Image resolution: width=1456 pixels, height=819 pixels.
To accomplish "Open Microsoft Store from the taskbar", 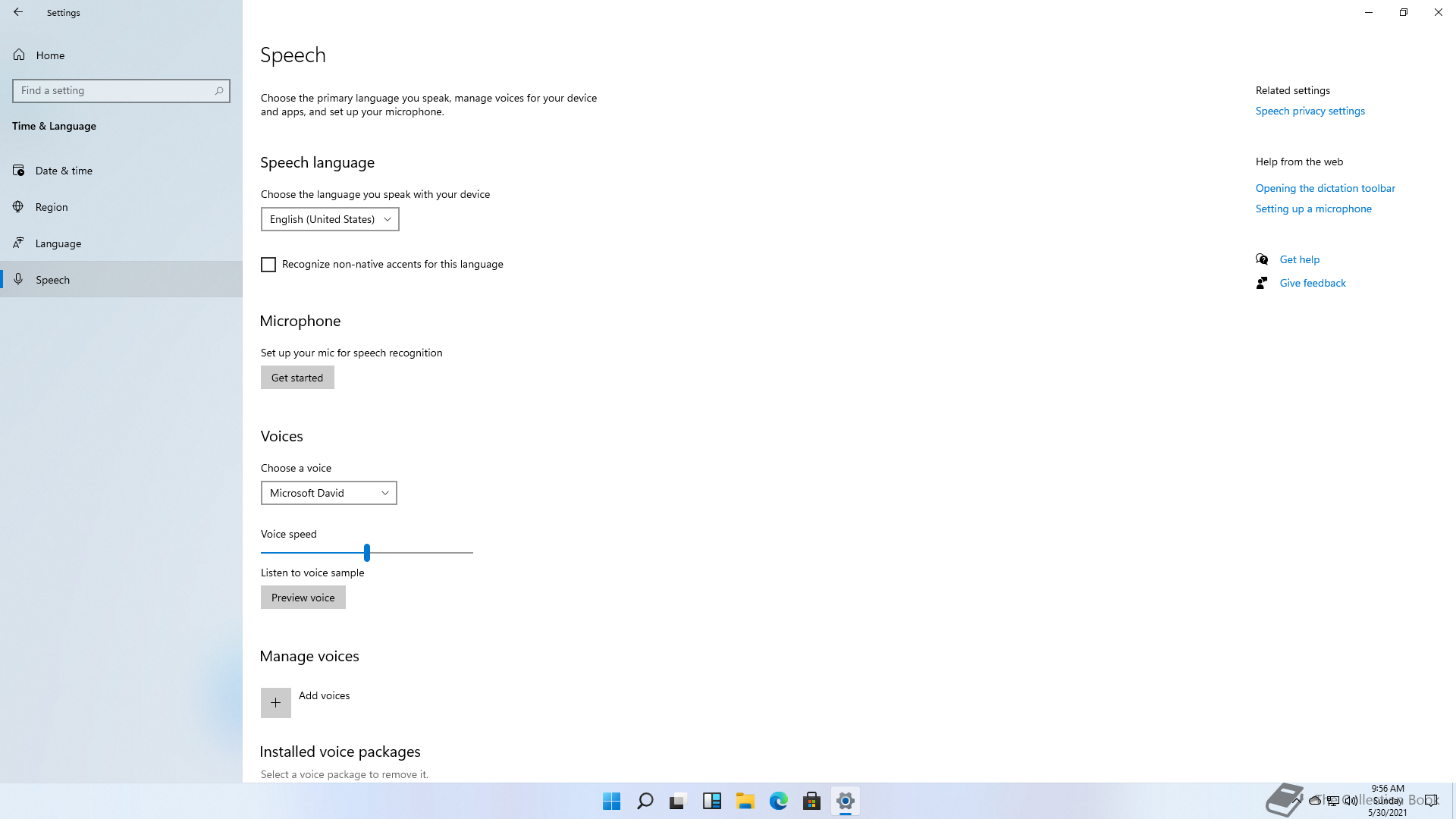I will [x=811, y=801].
